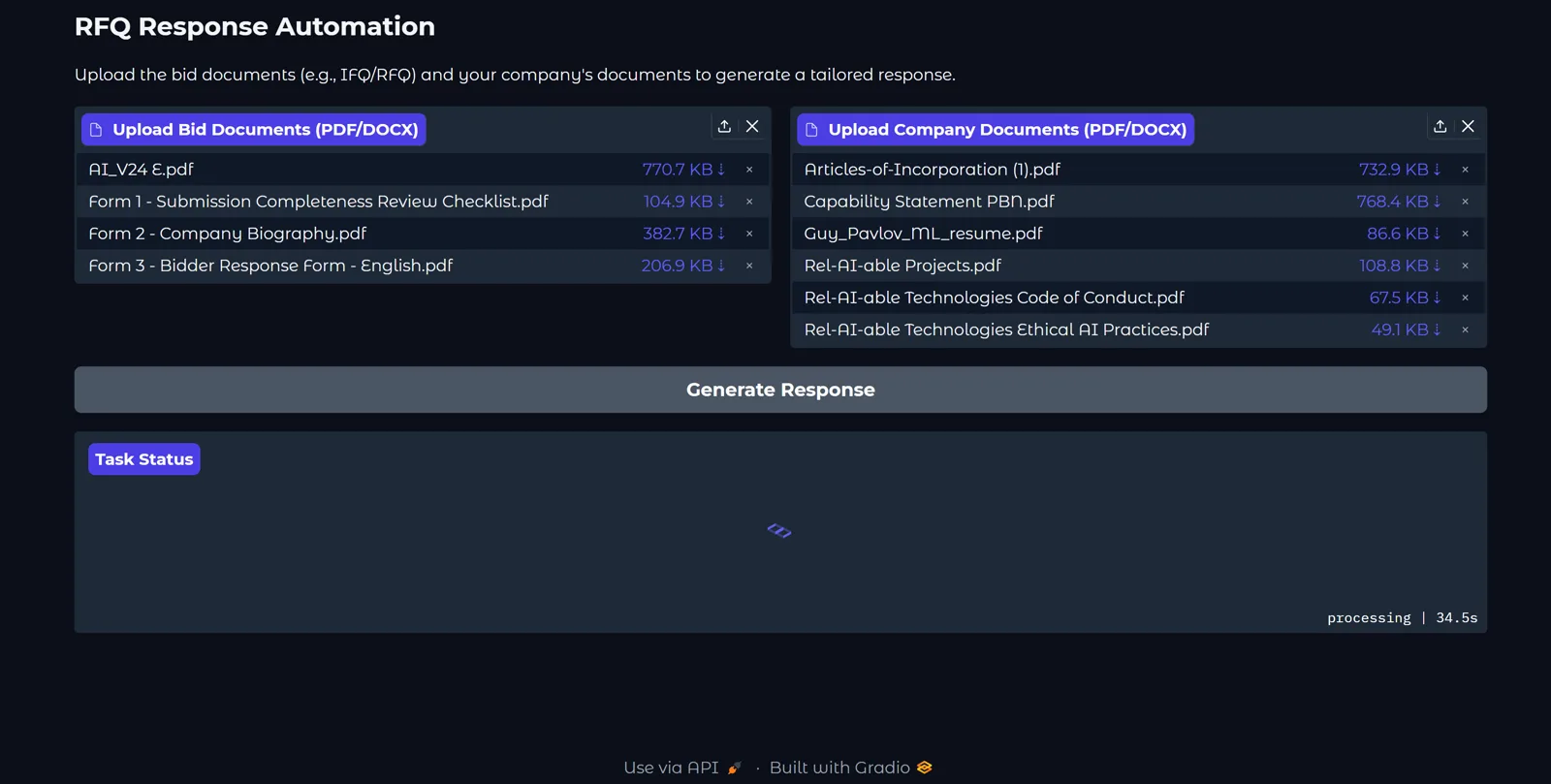The width and height of the screenshot is (1551, 784).
Task: Select the AI_V24 E.pdf file name
Action: pos(141,170)
